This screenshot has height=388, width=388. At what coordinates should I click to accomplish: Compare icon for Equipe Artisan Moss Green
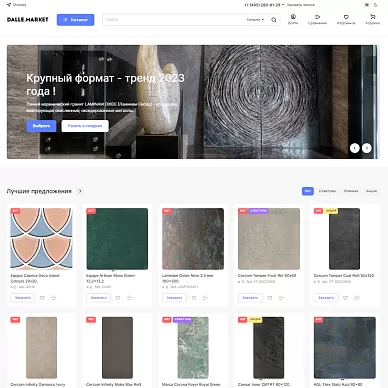pos(129,298)
